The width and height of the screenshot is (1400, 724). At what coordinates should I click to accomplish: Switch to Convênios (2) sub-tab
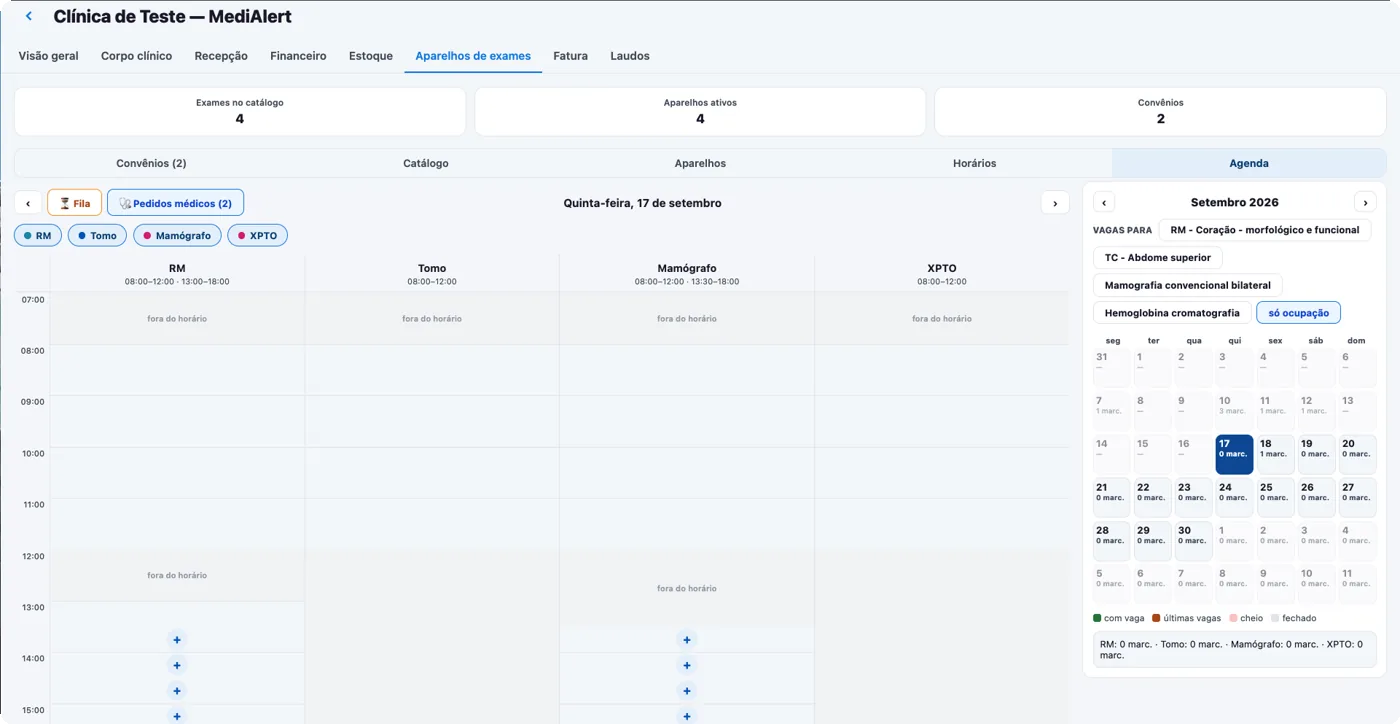(151, 163)
